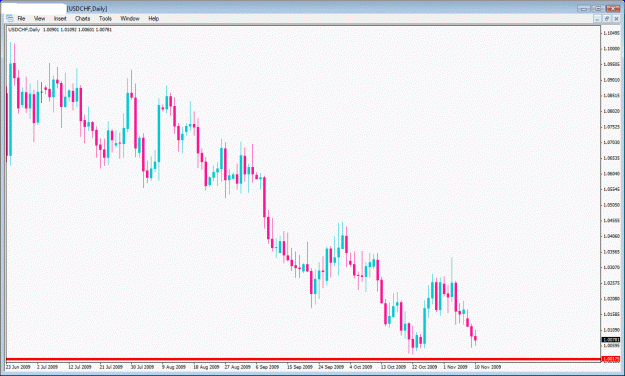Click the 1.01090 price scale label

coord(611,330)
